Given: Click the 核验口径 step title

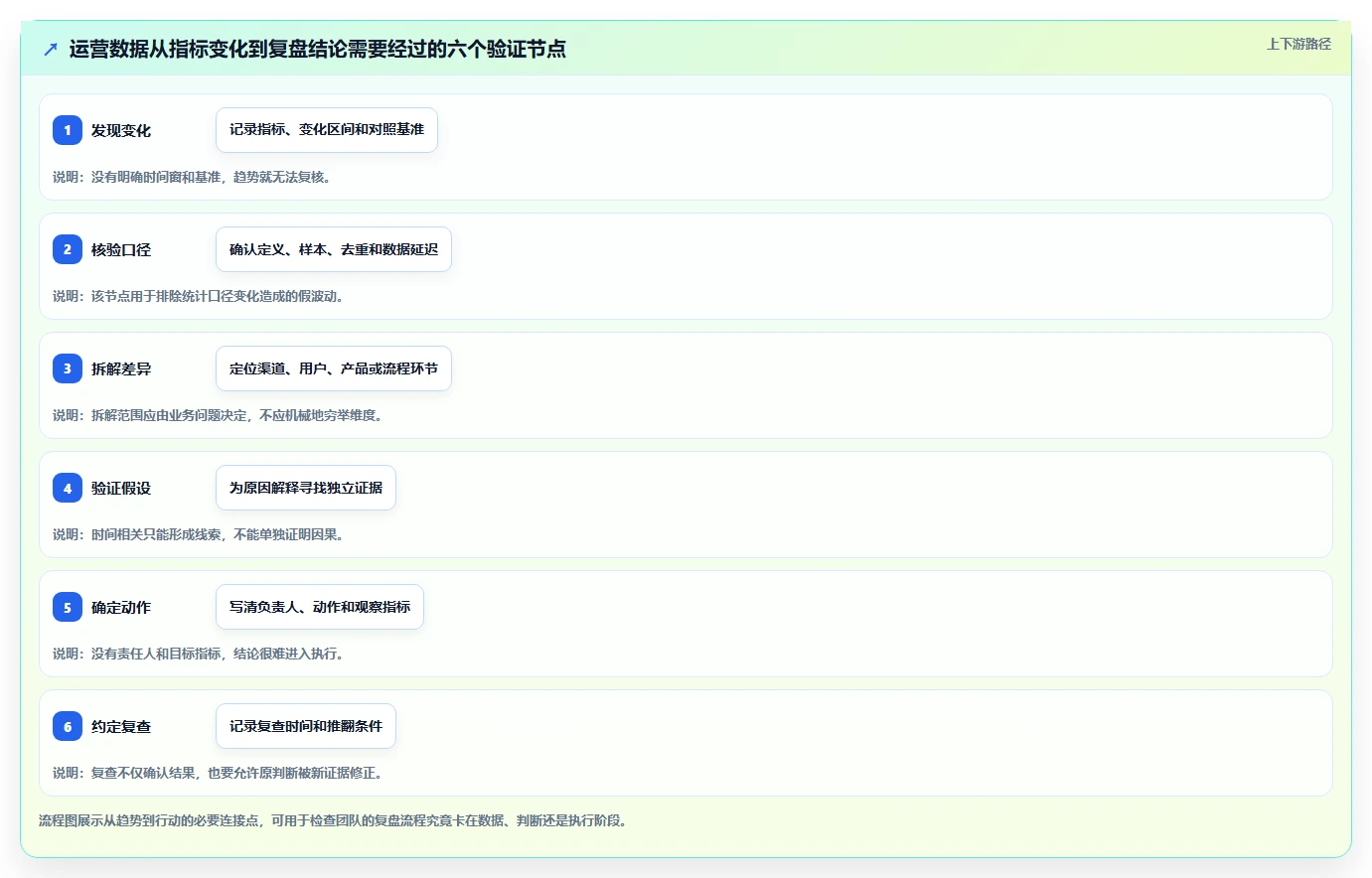Looking at the screenshot, I should pyautogui.click(x=121, y=249).
